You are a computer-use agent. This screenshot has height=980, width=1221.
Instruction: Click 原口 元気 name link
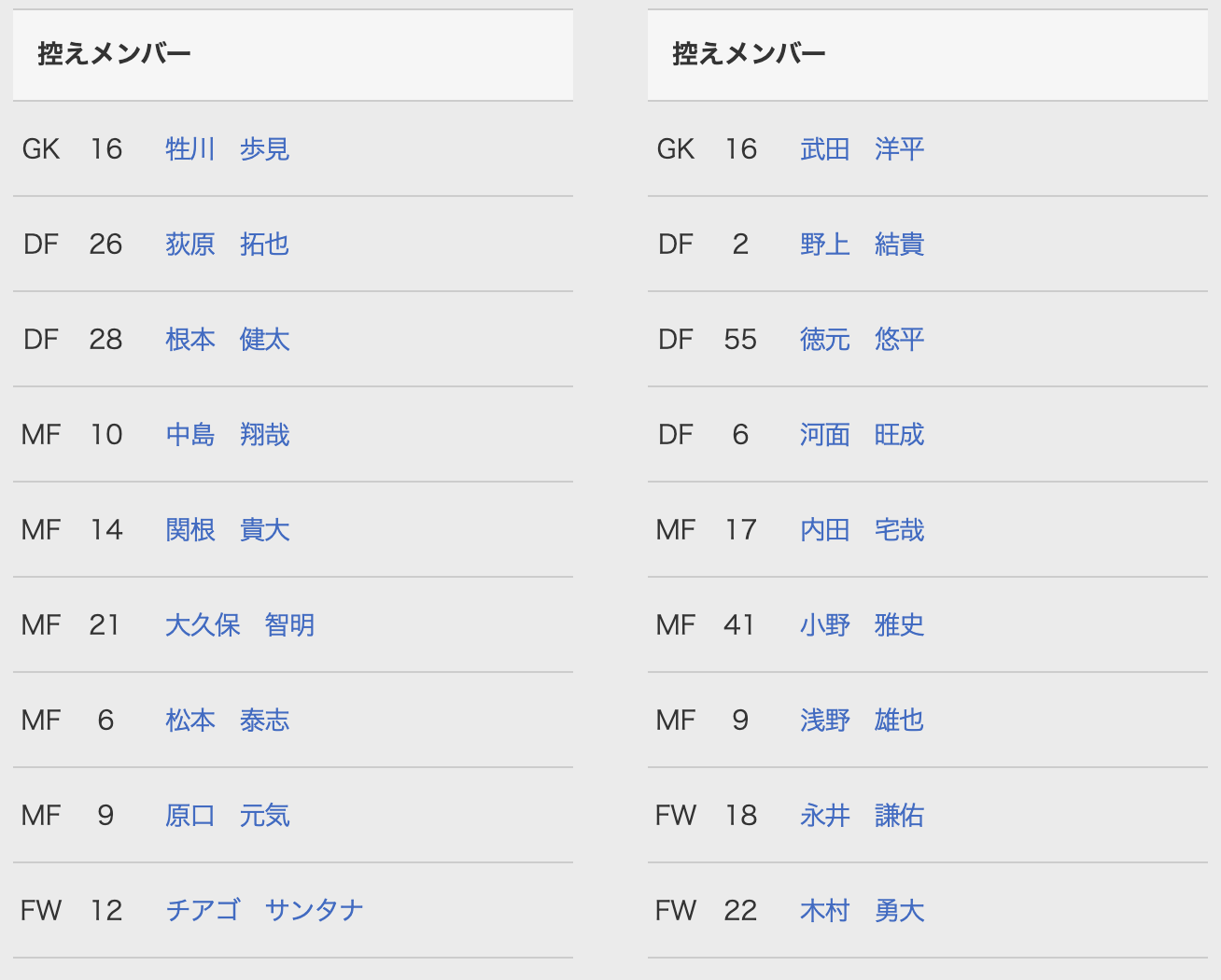(227, 816)
